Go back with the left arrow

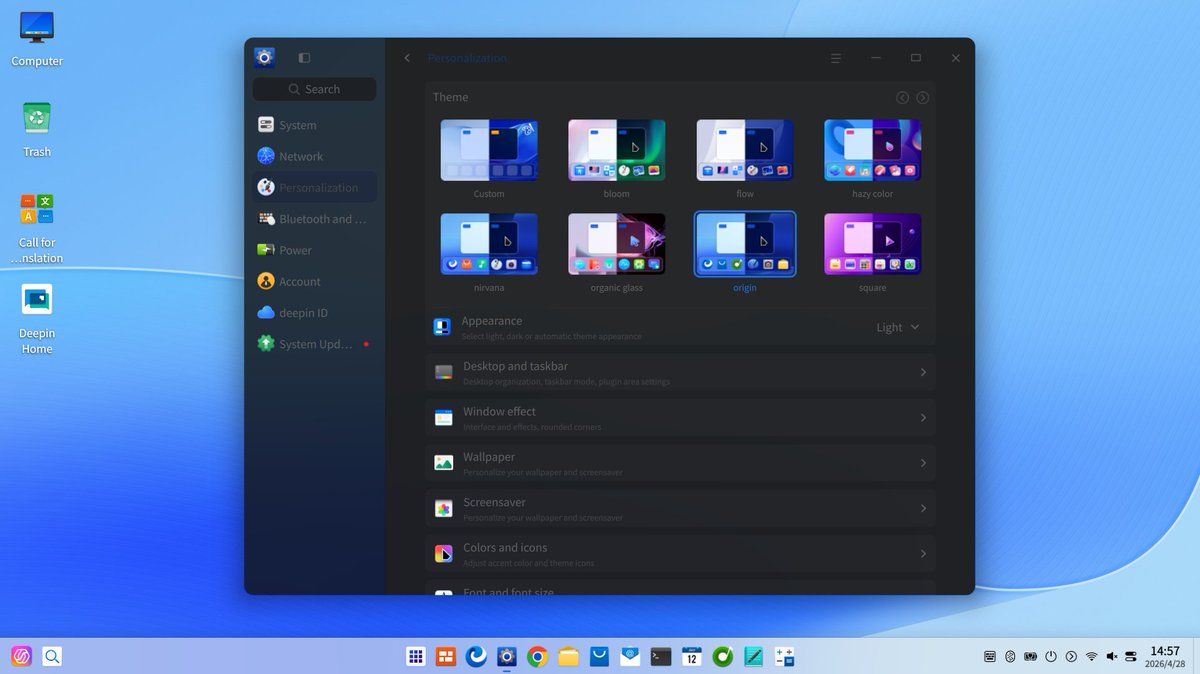[407, 58]
